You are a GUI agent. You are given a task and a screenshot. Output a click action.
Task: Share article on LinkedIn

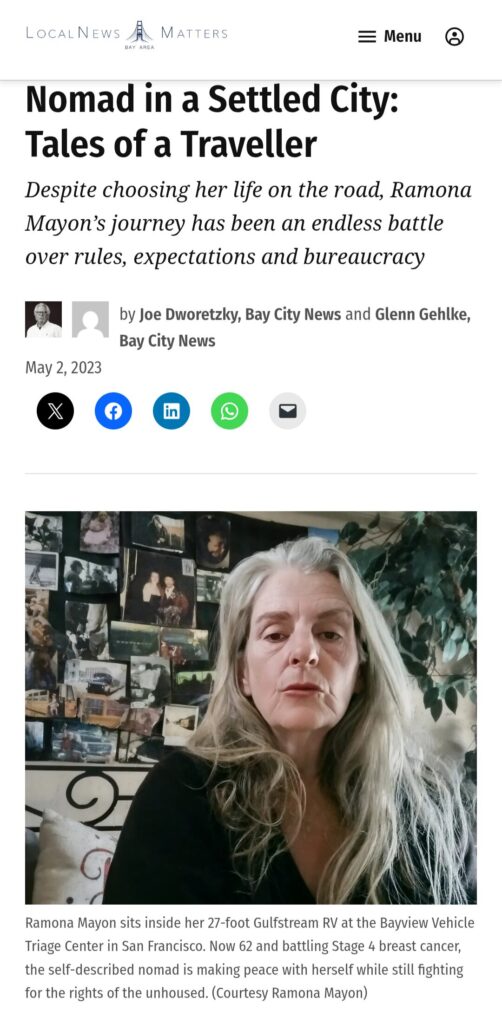171,411
